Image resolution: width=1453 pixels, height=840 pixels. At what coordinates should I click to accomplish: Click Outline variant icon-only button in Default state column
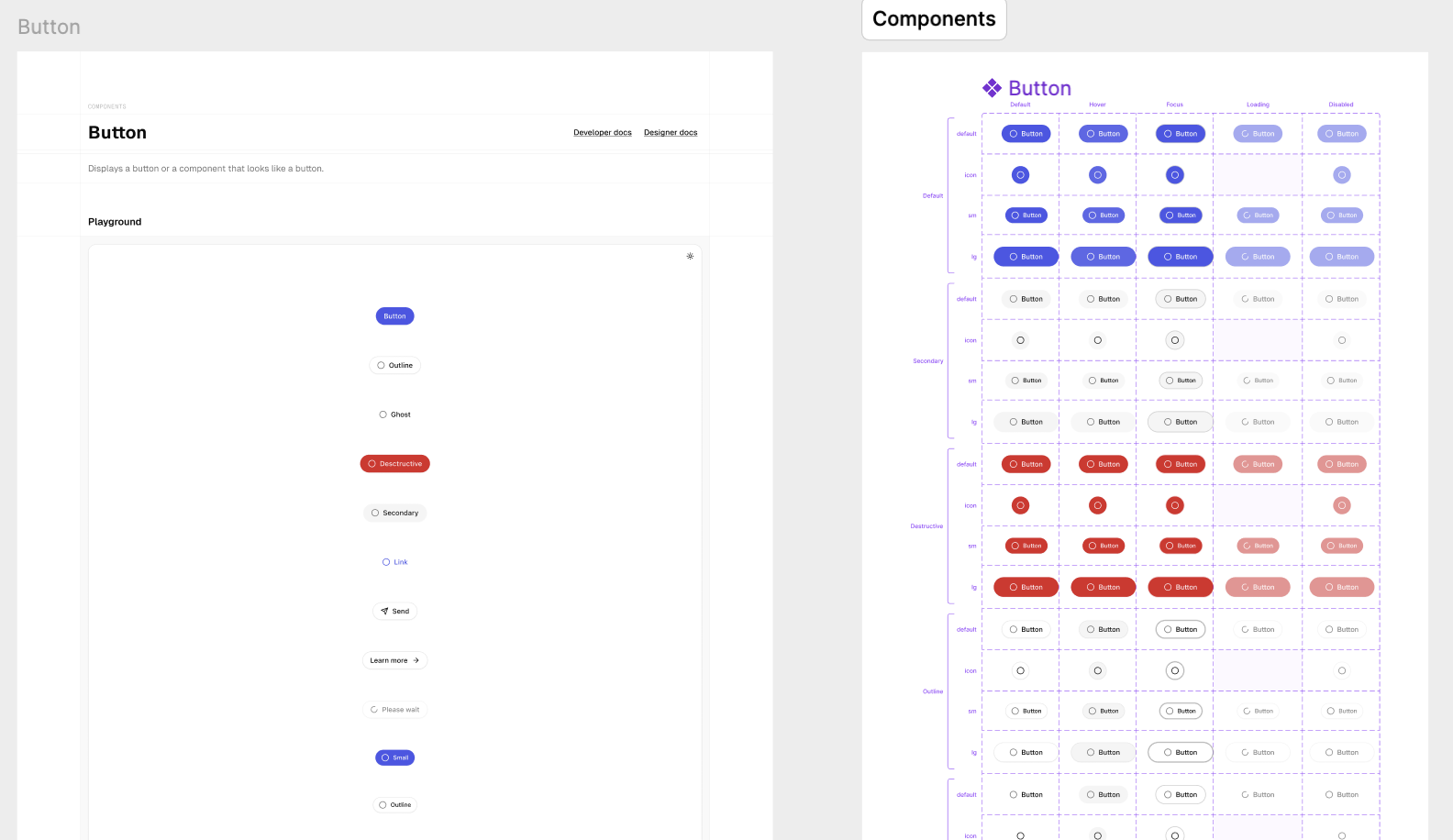pos(1020,670)
